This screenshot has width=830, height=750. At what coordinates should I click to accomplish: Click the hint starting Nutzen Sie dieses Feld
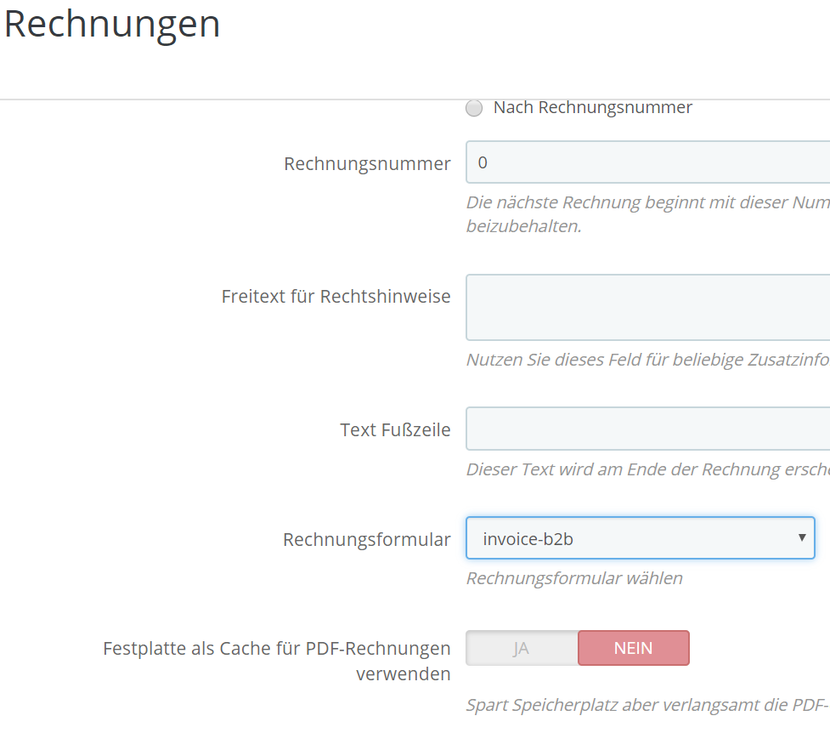pyautogui.click(x=647, y=359)
